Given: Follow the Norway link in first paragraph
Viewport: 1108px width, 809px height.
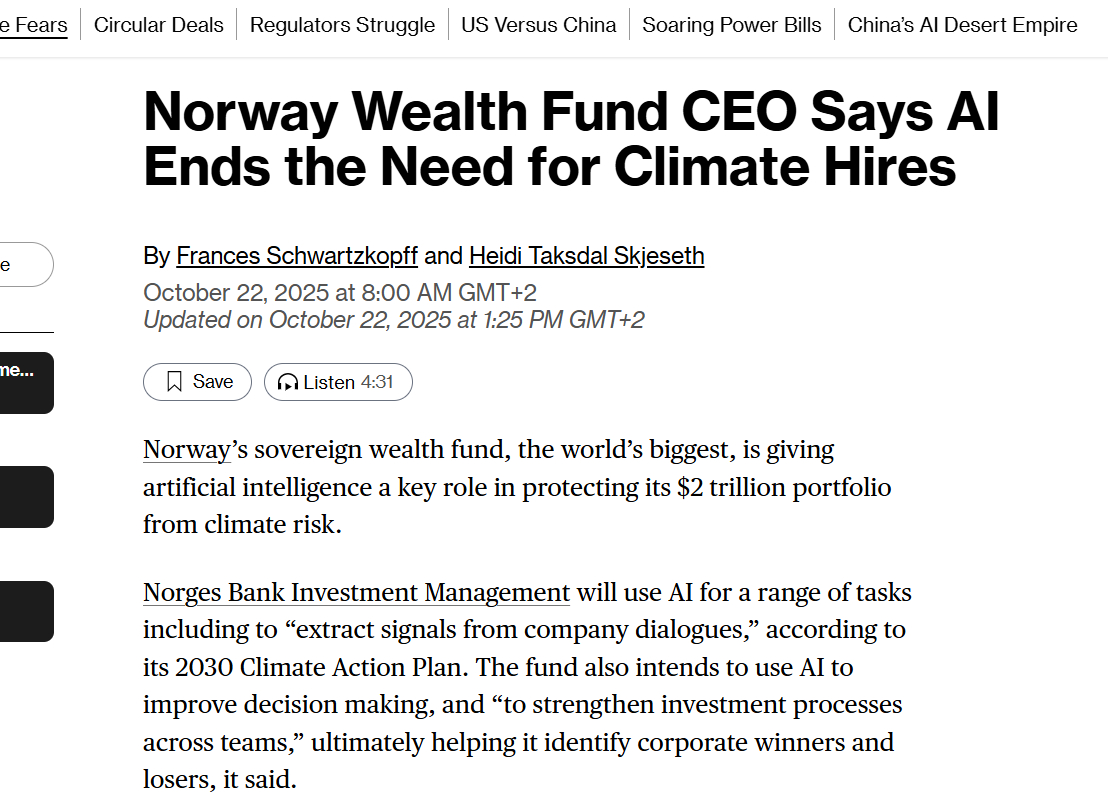Looking at the screenshot, I should coord(187,449).
